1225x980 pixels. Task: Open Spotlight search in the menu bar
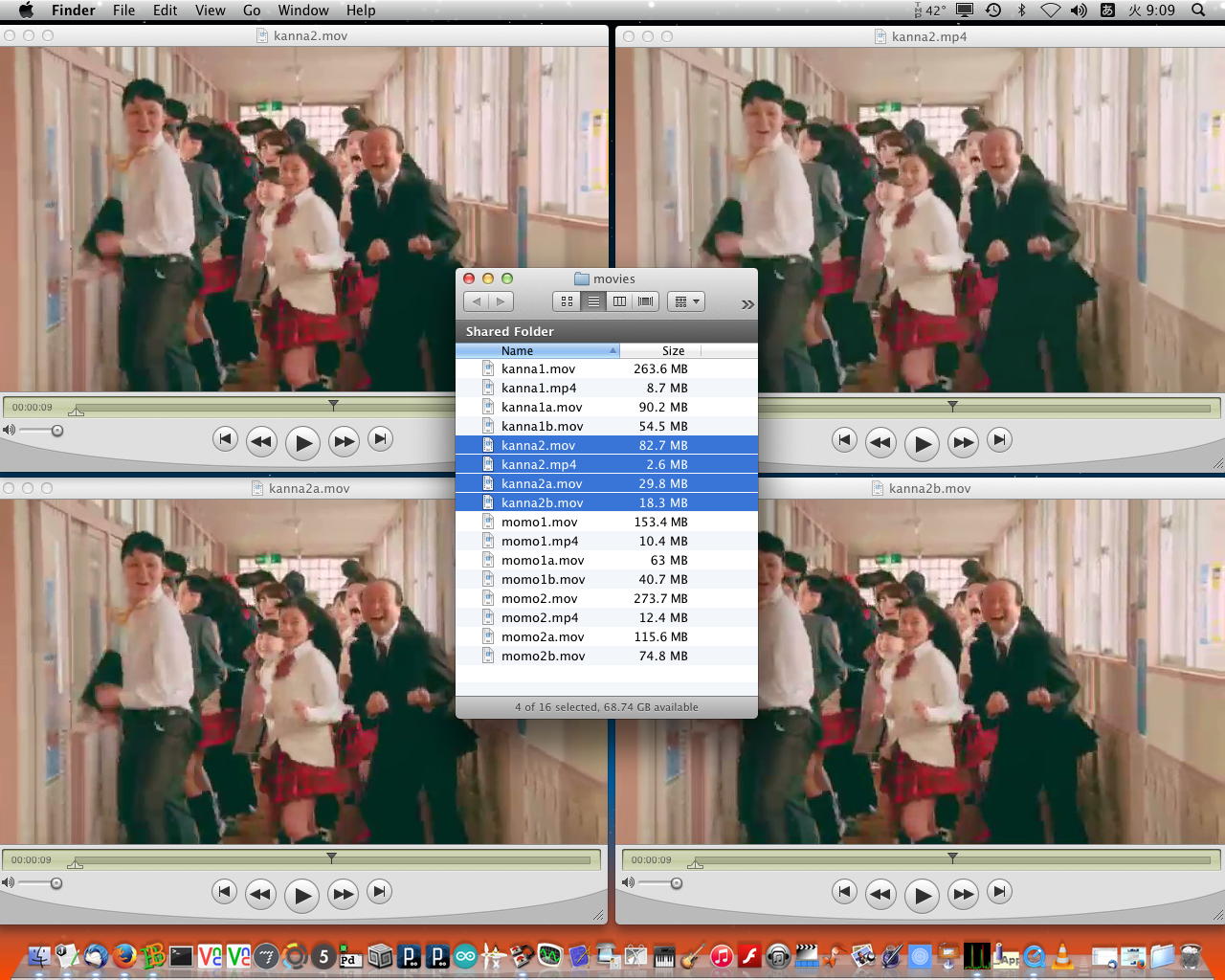coord(1198,11)
